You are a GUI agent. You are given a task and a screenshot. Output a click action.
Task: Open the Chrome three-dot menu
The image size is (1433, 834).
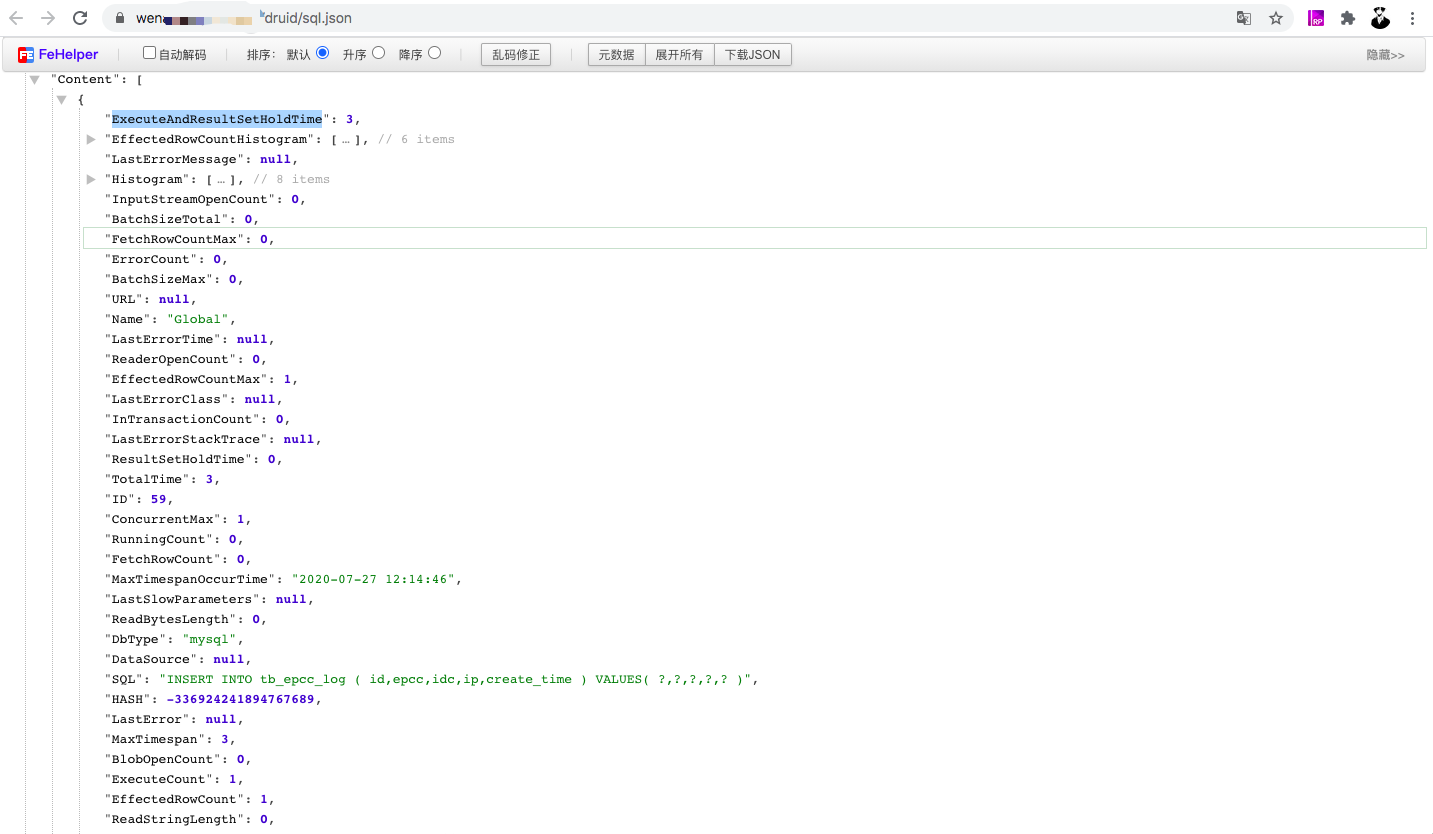1412,17
